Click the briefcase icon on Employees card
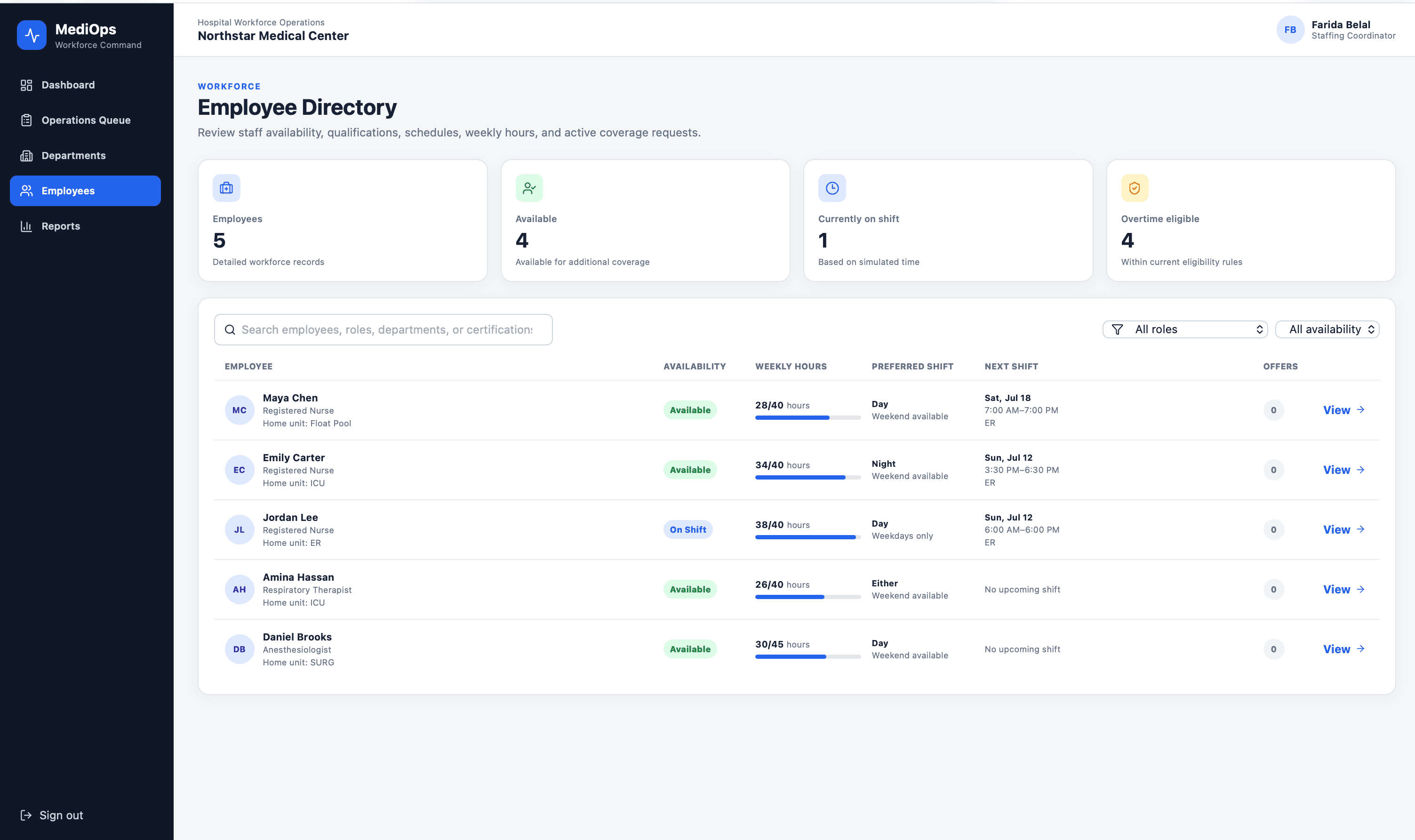This screenshot has height=840, width=1415. [226, 188]
